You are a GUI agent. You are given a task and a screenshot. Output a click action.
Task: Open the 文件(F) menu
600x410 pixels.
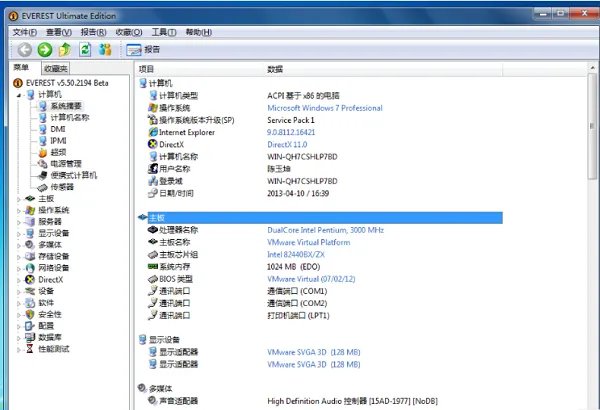click(24, 32)
